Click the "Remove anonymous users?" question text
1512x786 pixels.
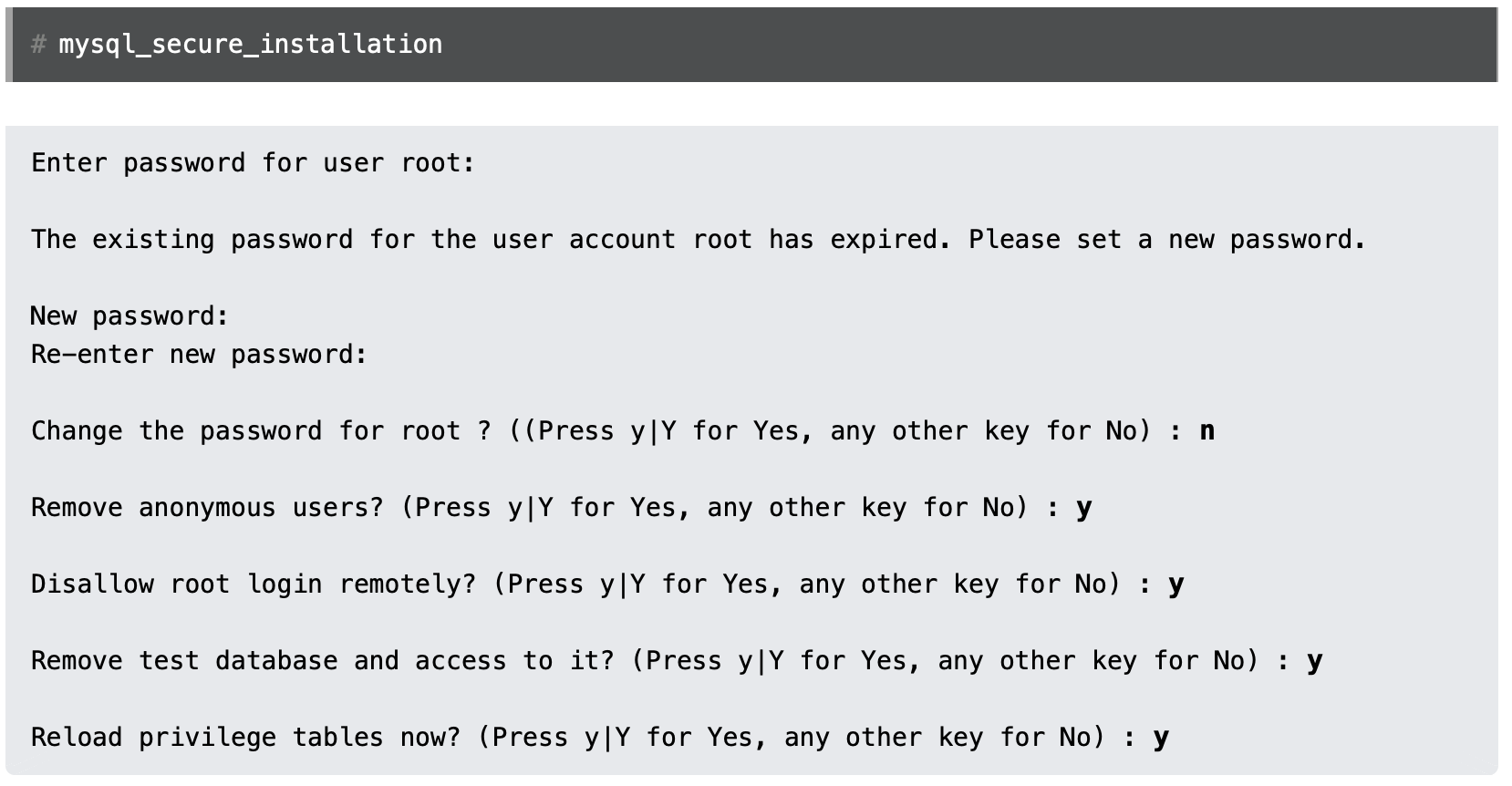[207, 508]
